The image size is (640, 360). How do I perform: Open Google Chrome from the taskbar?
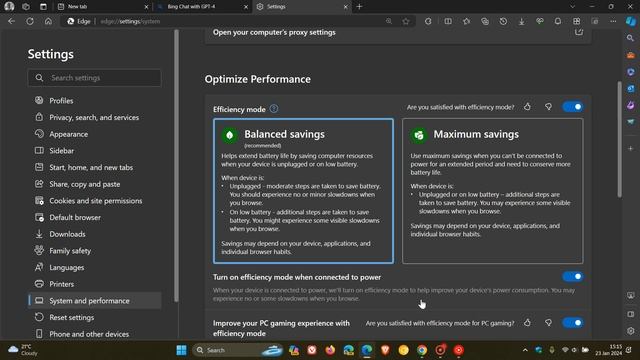point(422,350)
